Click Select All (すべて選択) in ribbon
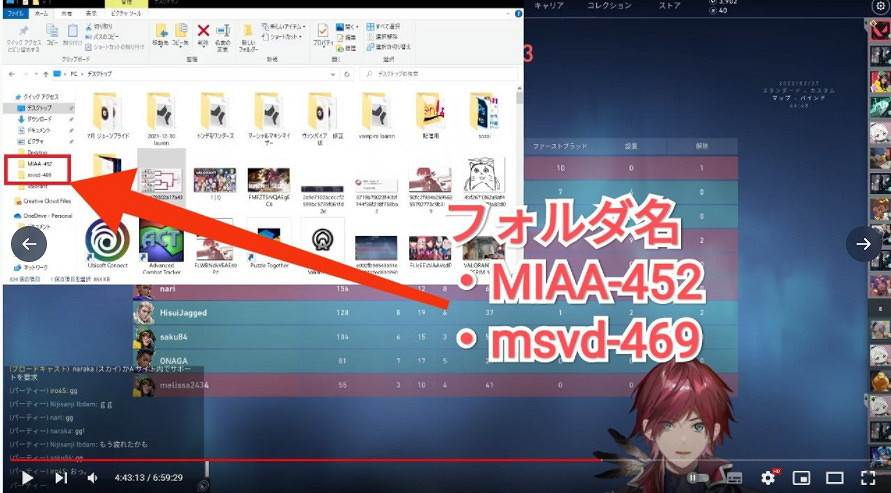 (384, 26)
